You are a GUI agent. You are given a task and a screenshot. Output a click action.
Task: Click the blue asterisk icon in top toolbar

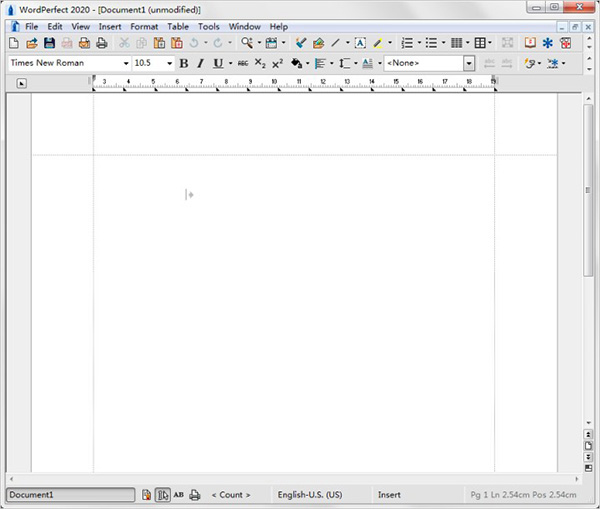(x=548, y=43)
